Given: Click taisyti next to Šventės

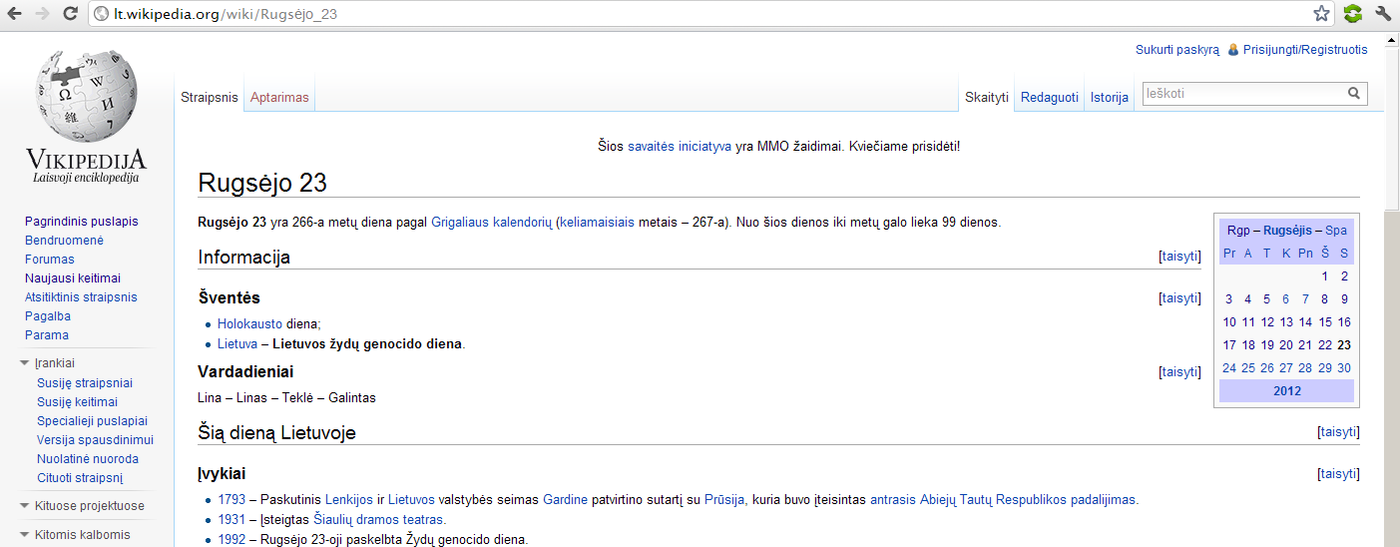Looking at the screenshot, I should click(x=1179, y=298).
